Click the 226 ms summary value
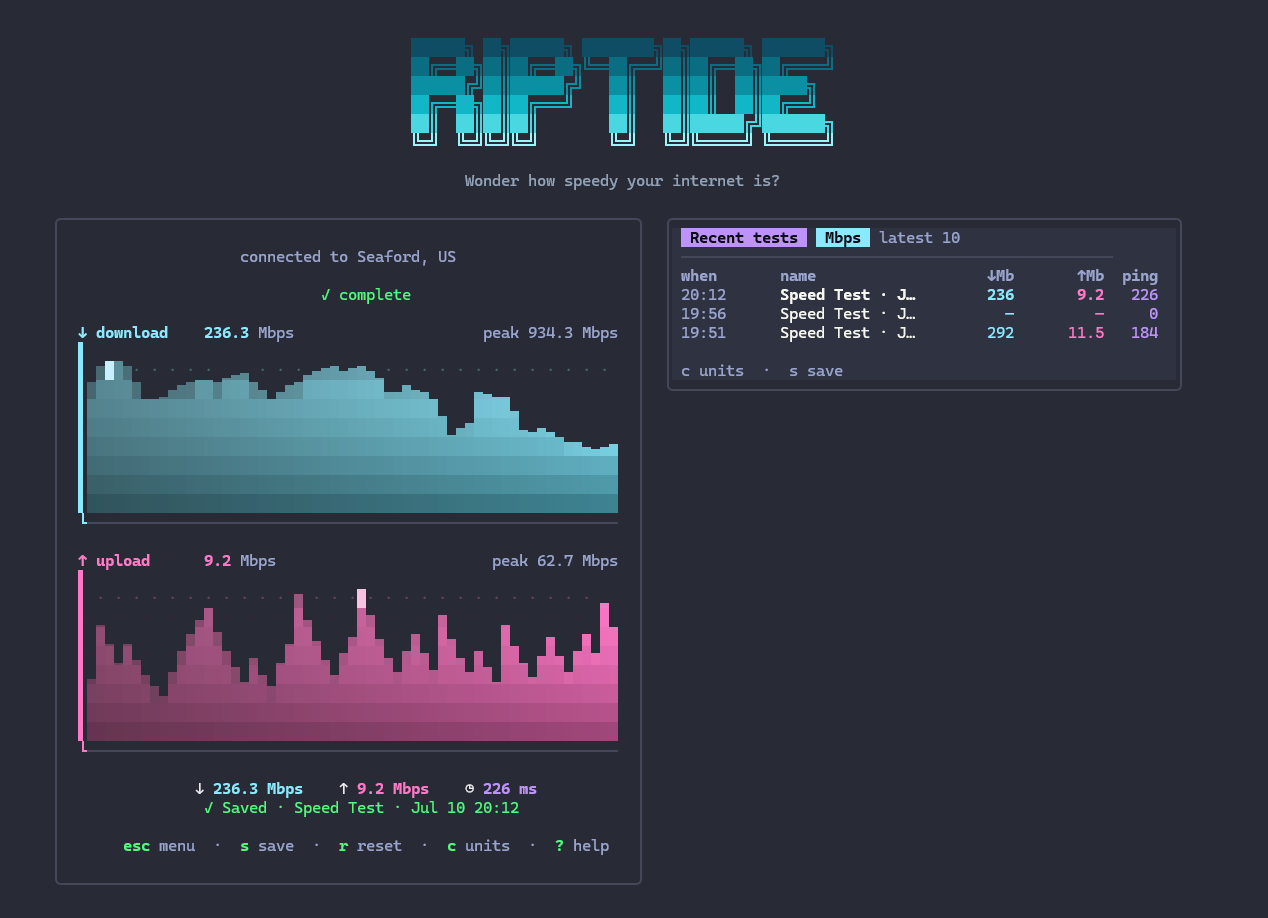The width and height of the screenshot is (1268, 918). click(510, 789)
